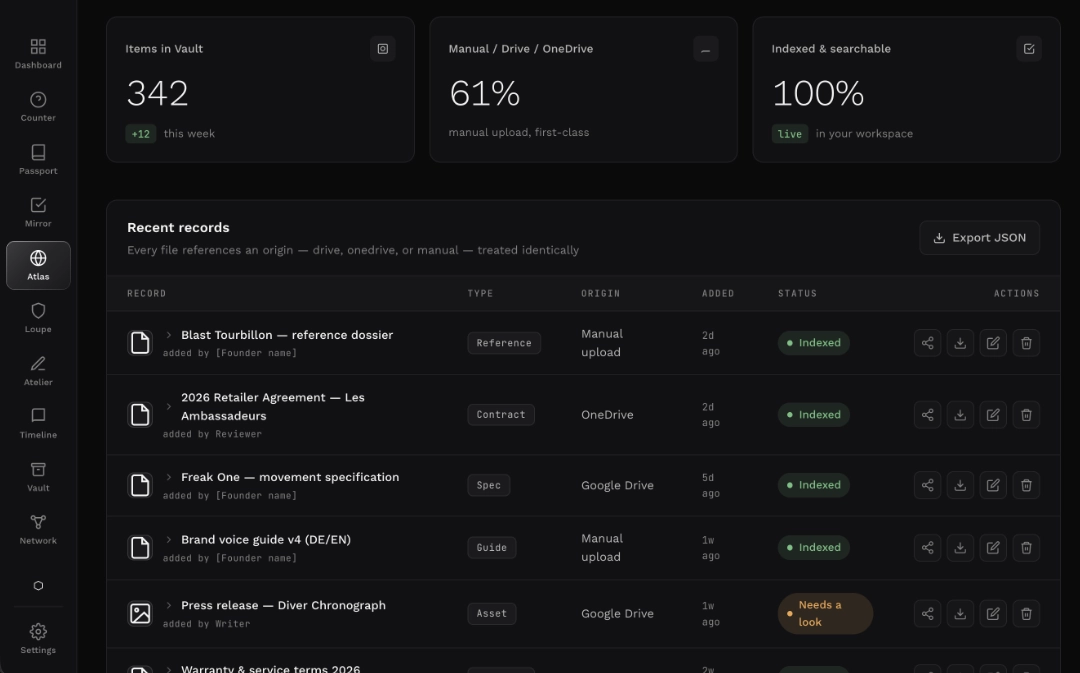Share the Blast Tourbillon dossier
The width and height of the screenshot is (1080, 673).
[927, 343]
